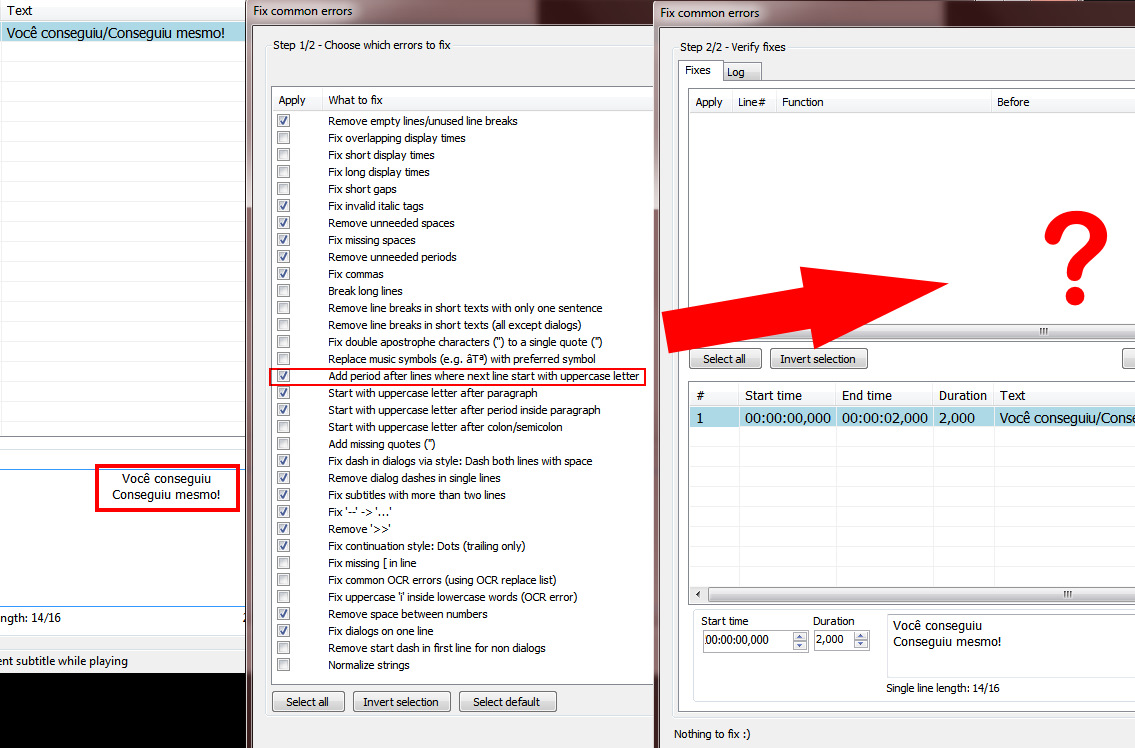Uncheck the Fix commas option
Screen dimensions: 1135x748
tap(284, 274)
